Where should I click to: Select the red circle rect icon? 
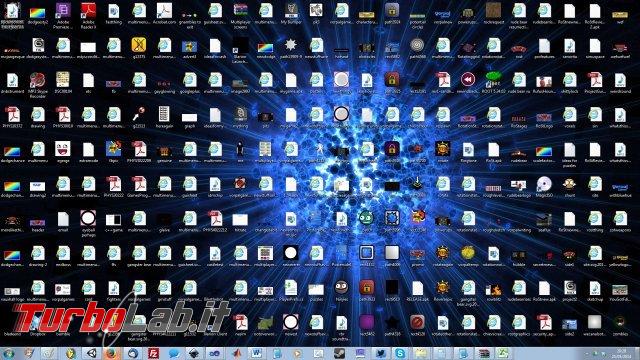point(417,322)
